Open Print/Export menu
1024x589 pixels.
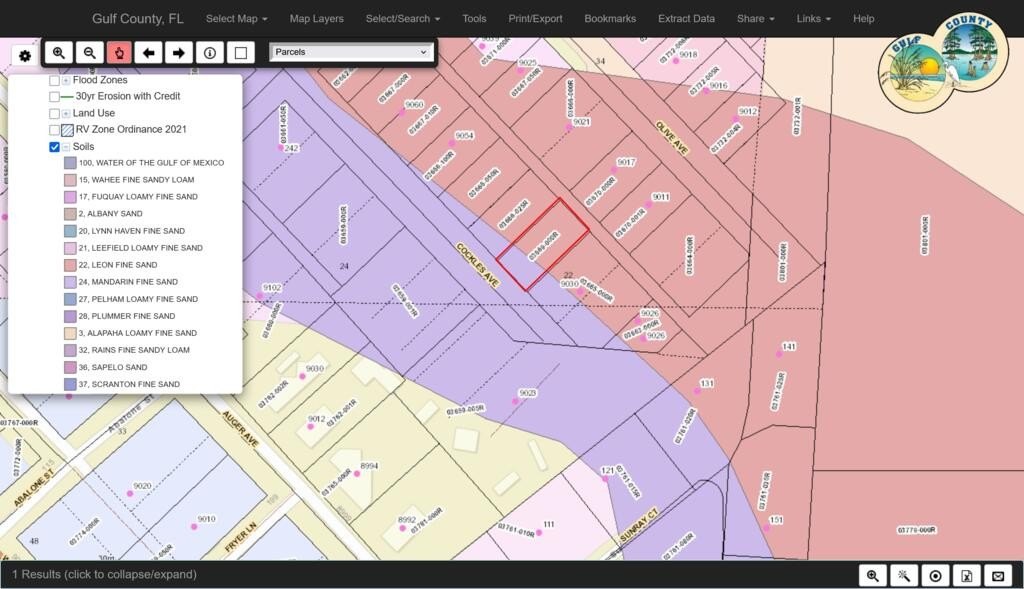point(536,19)
